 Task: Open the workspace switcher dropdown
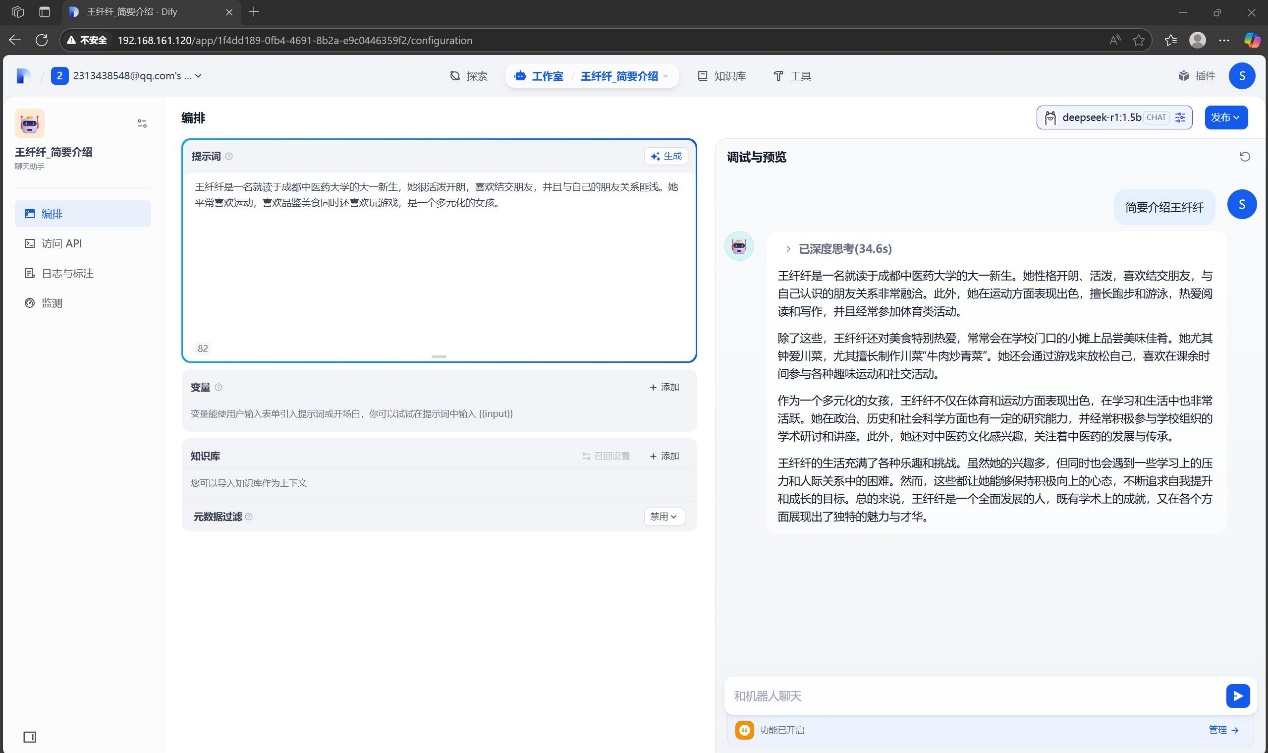point(128,76)
